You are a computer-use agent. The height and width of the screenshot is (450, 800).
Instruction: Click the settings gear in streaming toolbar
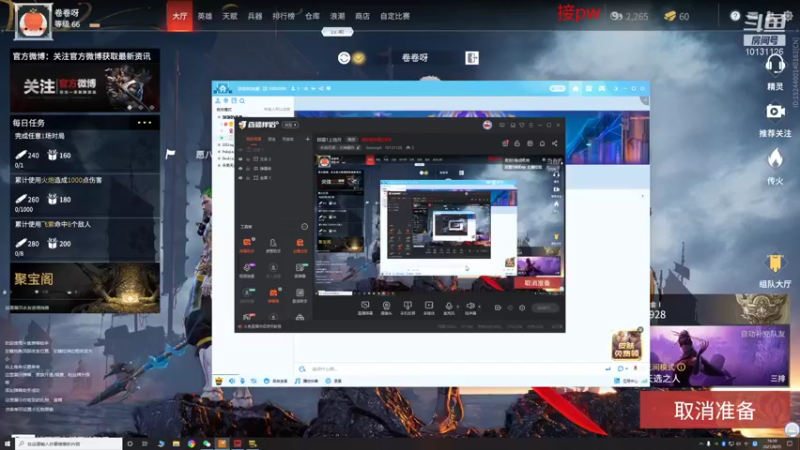[x=522, y=308]
